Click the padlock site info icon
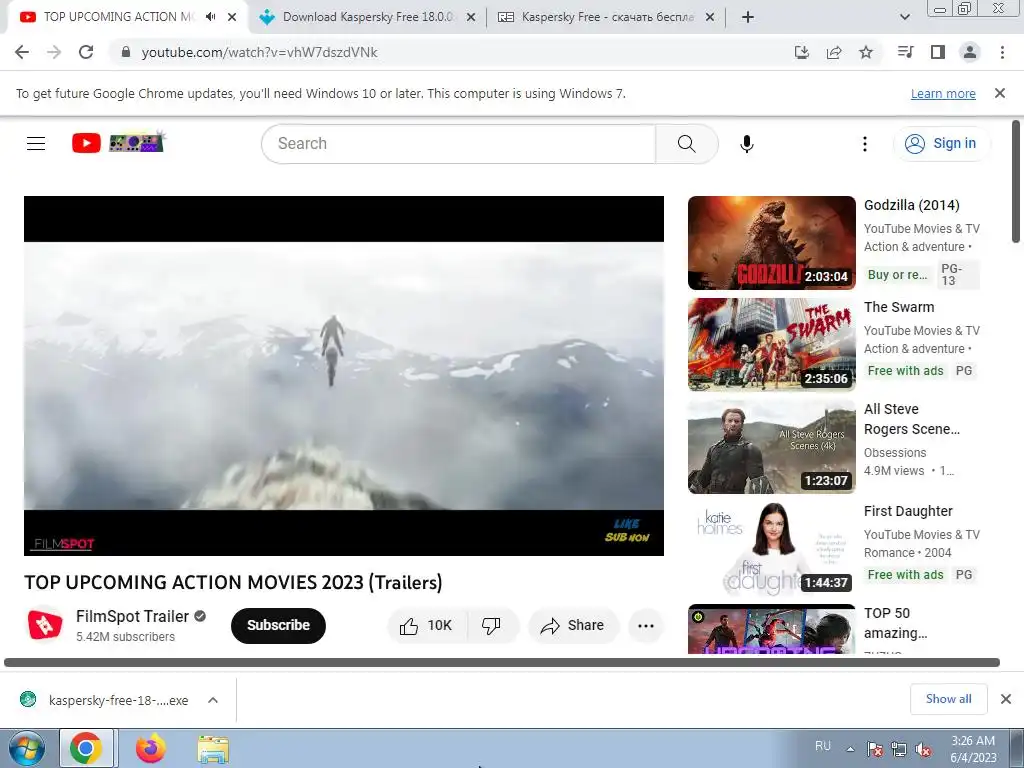Screen dimensions: 1024x768 pyautogui.click(x=126, y=52)
